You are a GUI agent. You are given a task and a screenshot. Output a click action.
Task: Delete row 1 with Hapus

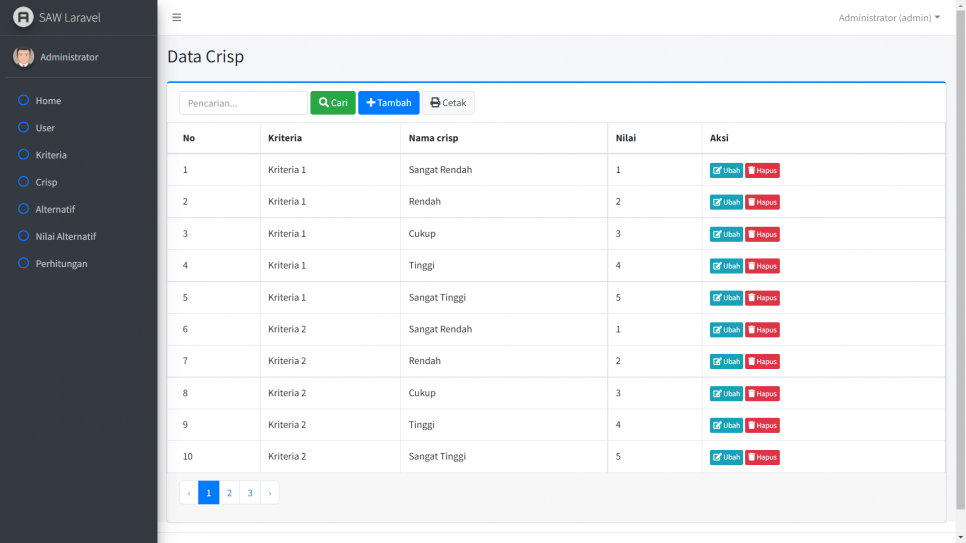762,170
